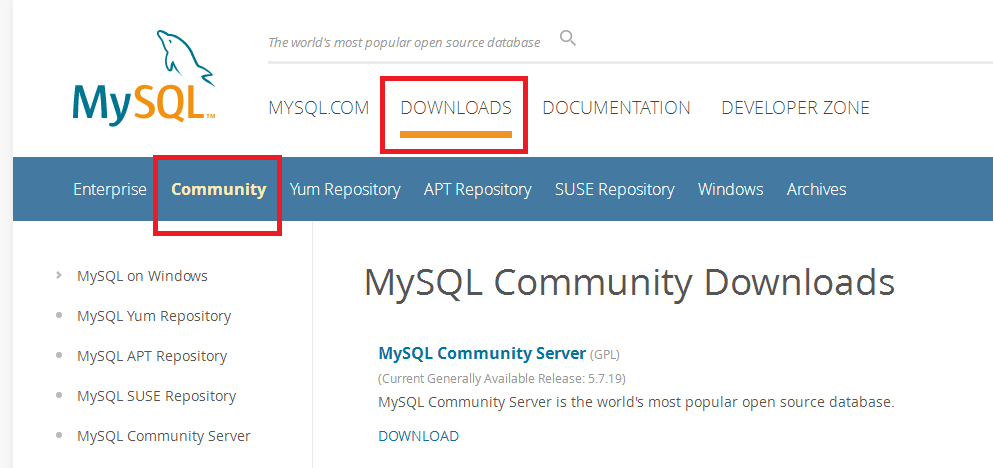Image resolution: width=993 pixels, height=468 pixels.
Task: Click the world's most popular database description
Action: pos(636,402)
